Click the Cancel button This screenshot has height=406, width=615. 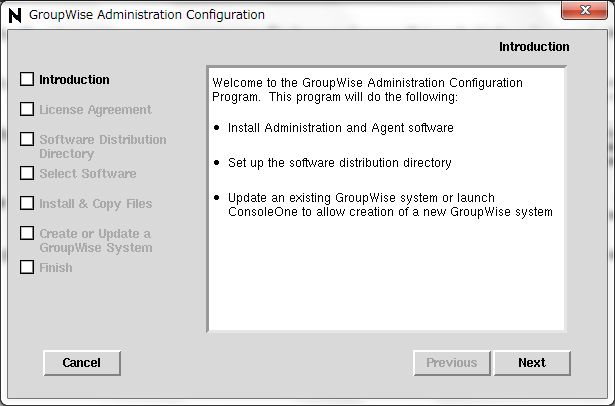tap(82, 363)
